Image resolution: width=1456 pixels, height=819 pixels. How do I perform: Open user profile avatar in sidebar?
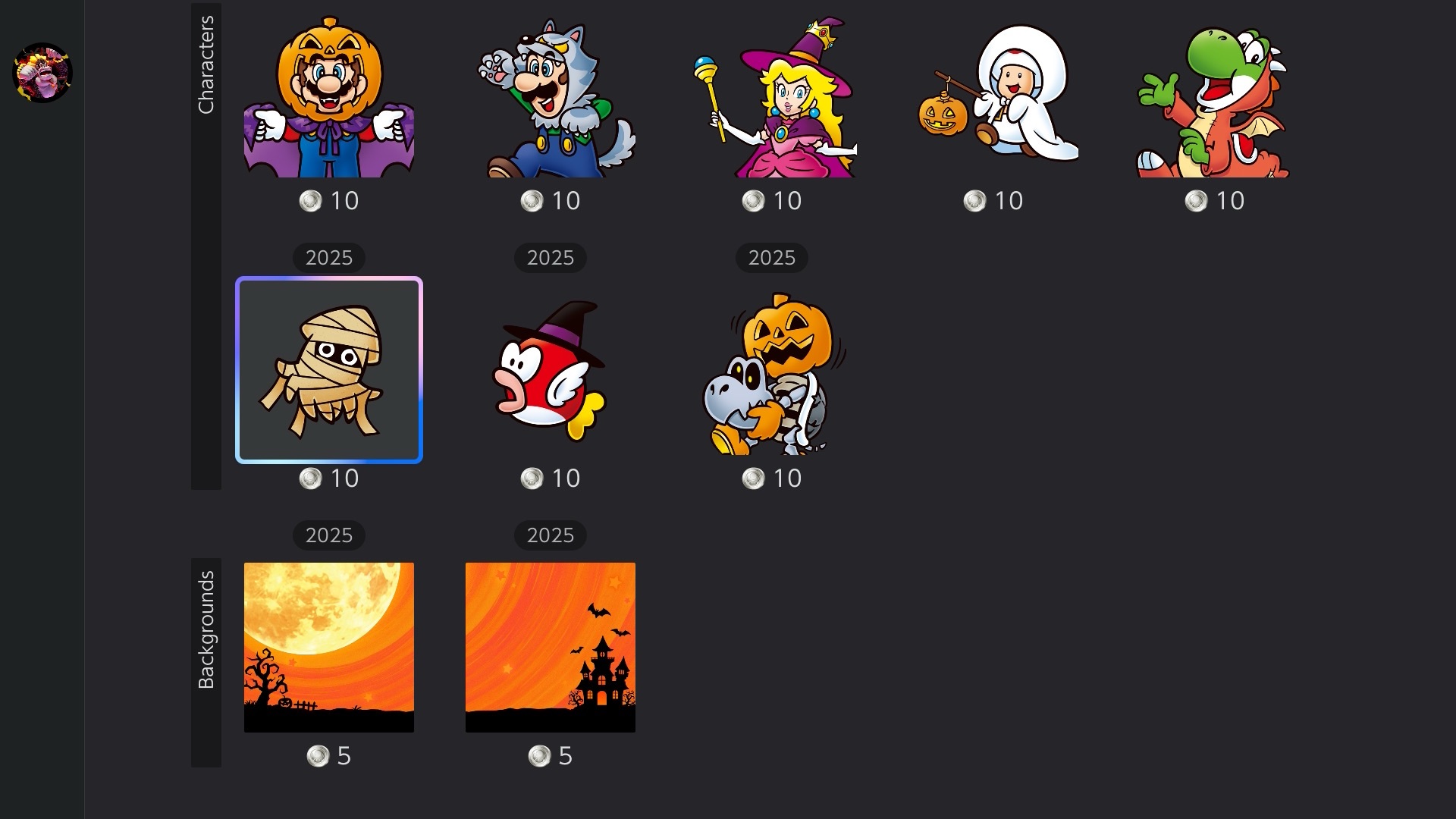pyautogui.click(x=42, y=72)
